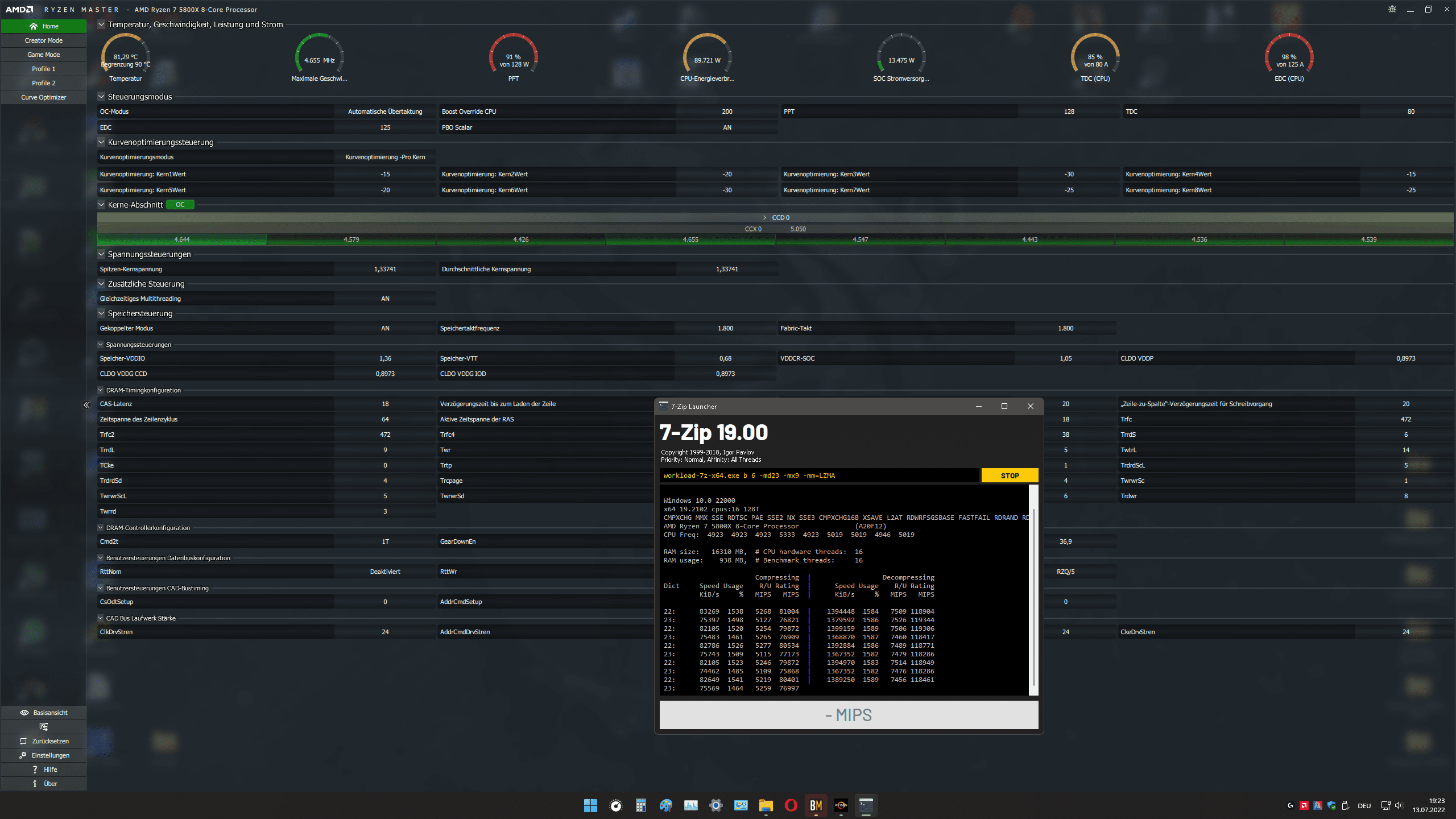The width and height of the screenshot is (1456, 819).
Task: Select Profile 2 in the sidebar
Action: (44, 83)
